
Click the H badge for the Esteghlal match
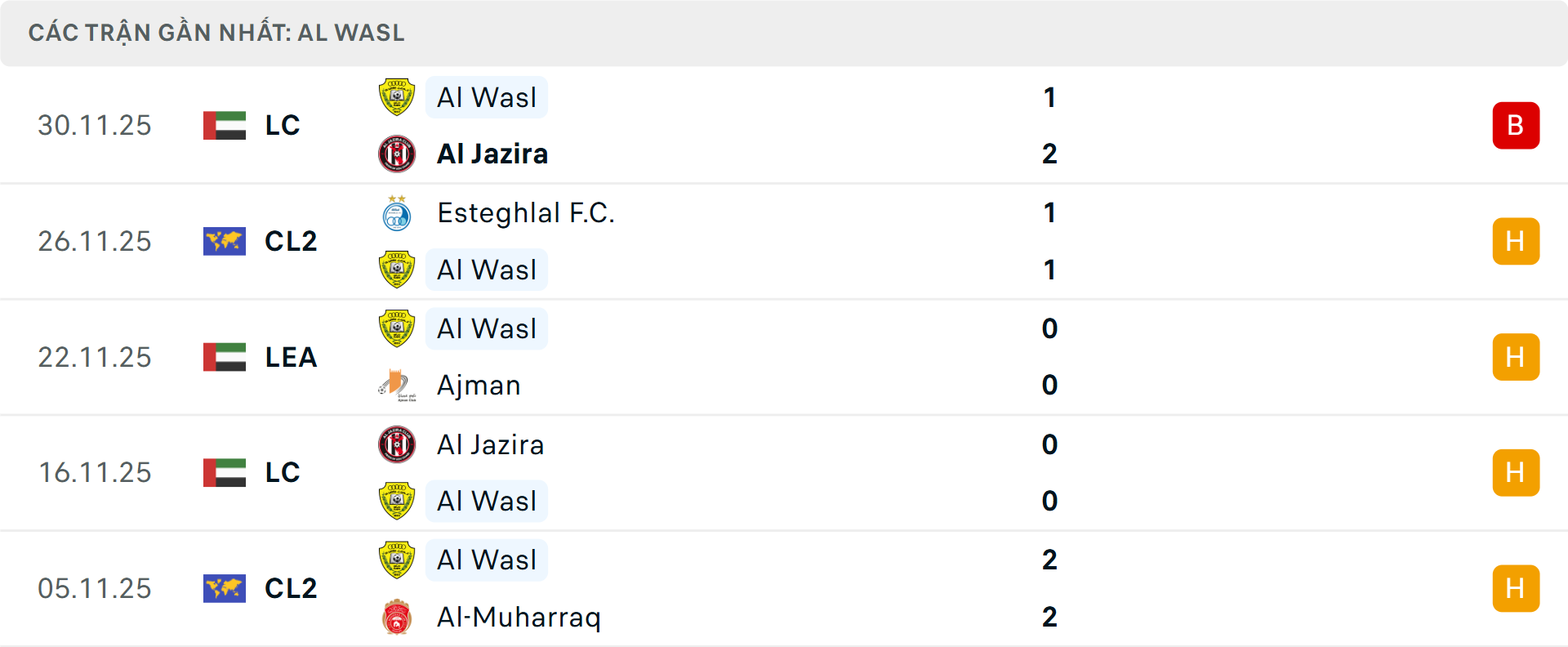click(1517, 241)
